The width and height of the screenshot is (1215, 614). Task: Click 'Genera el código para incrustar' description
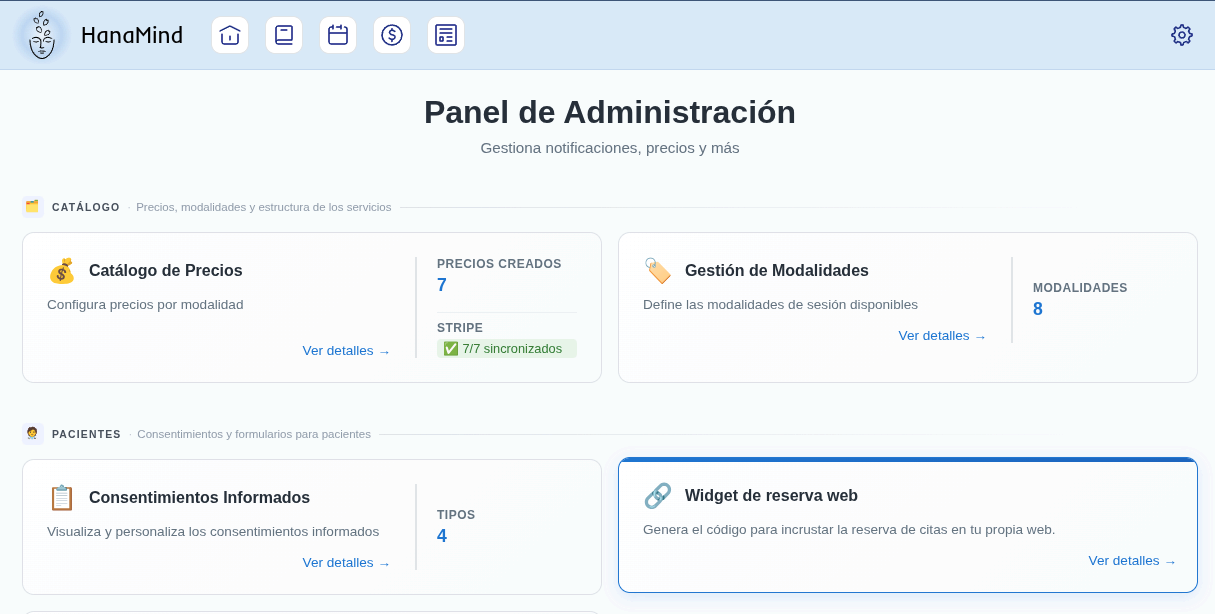pyautogui.click(x=849, y=530)
